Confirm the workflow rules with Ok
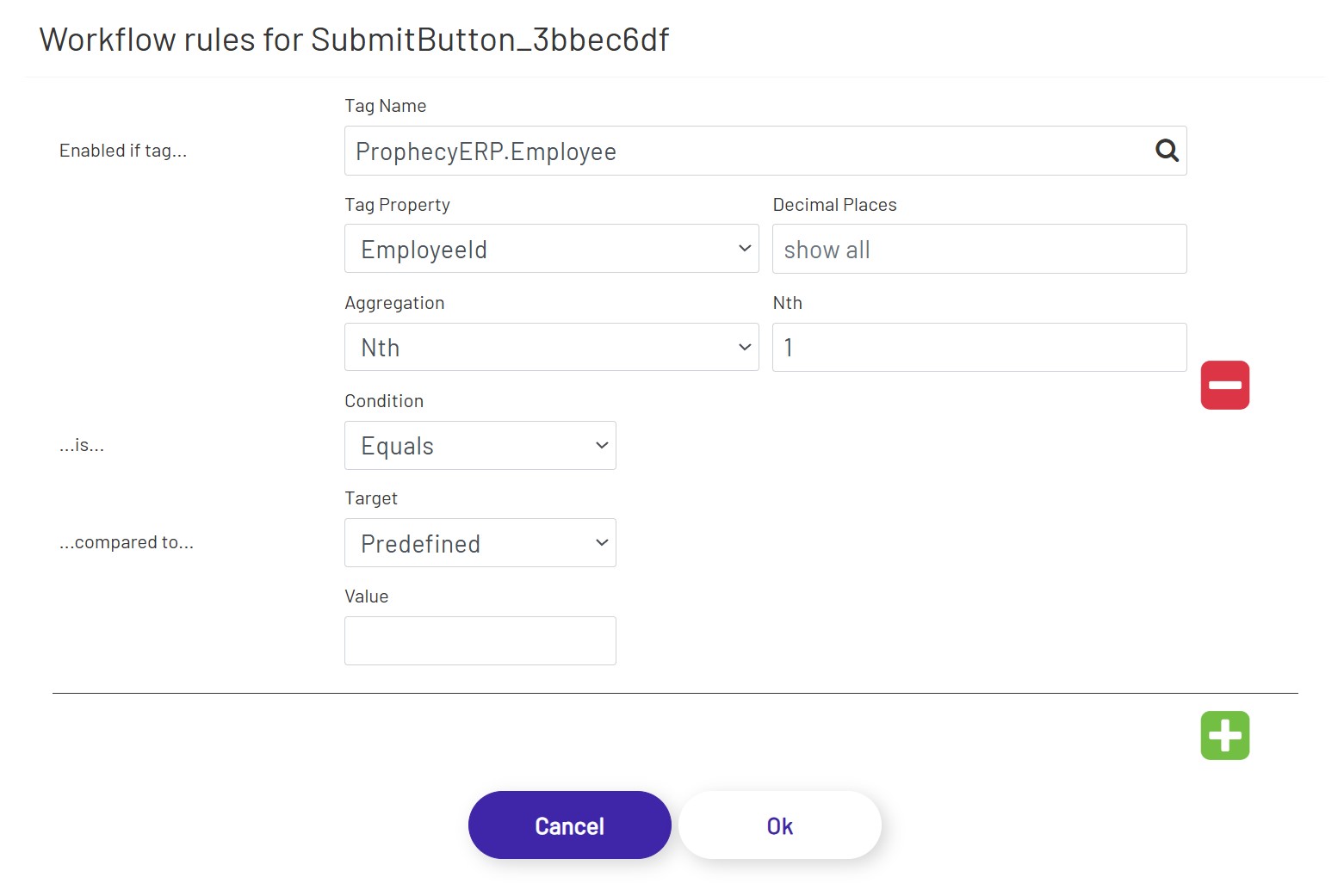The image size is (1344, 896). [x=779, y=825]
